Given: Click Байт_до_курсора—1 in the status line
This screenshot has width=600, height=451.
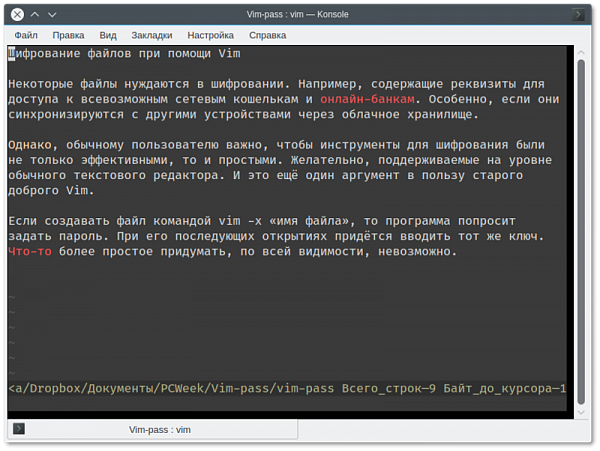Looking at the screenshot, I should coord(505,388).
